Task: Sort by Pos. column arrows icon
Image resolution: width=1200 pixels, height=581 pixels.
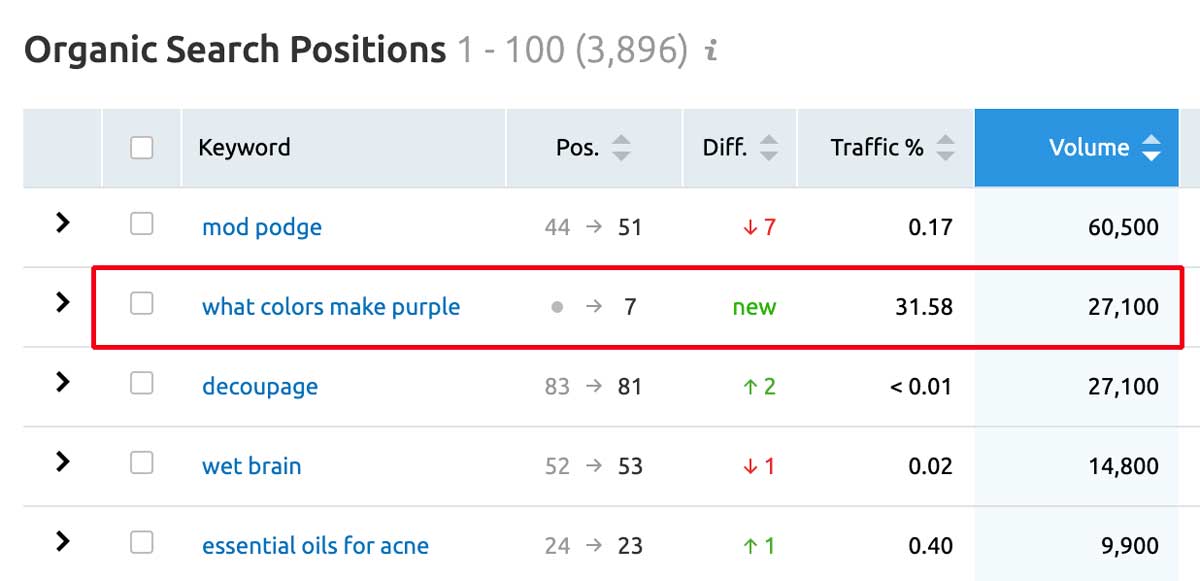Action: coord(622,148)
